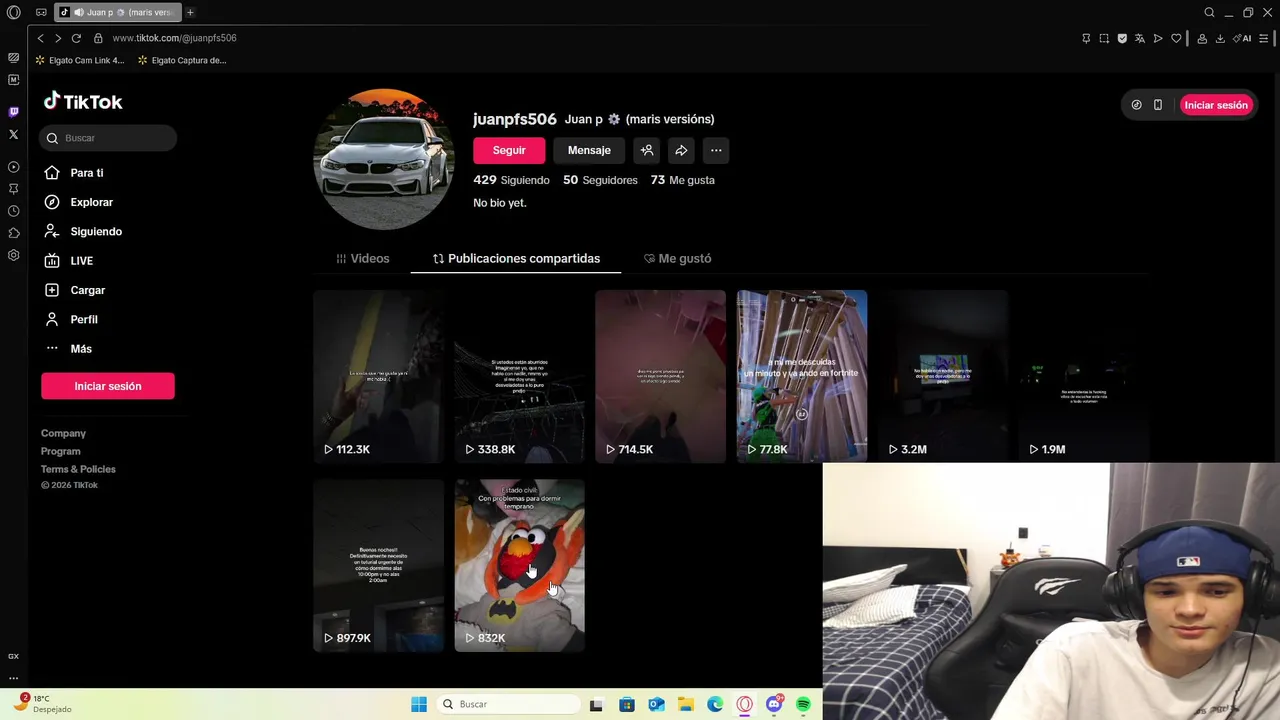Expand the Company footer section
This screenshot has width=1280, height=720.
point(63,433)
